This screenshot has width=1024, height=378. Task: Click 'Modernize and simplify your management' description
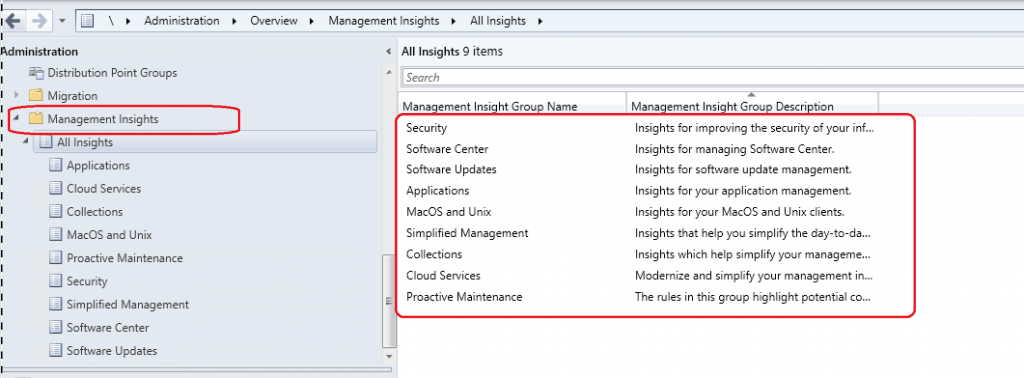(x=753, y=276)
